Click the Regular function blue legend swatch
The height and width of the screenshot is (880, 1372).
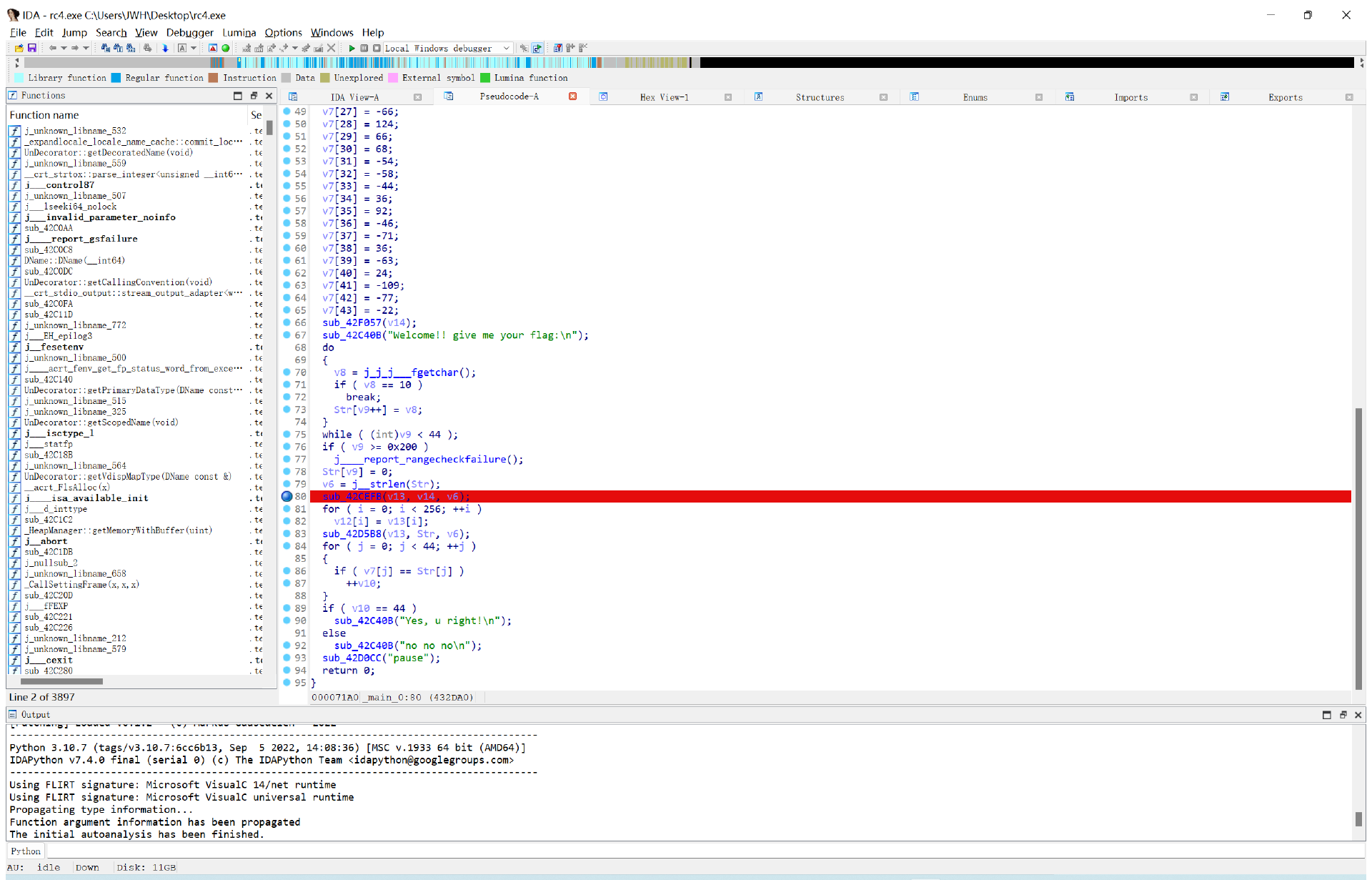(116, 78)
